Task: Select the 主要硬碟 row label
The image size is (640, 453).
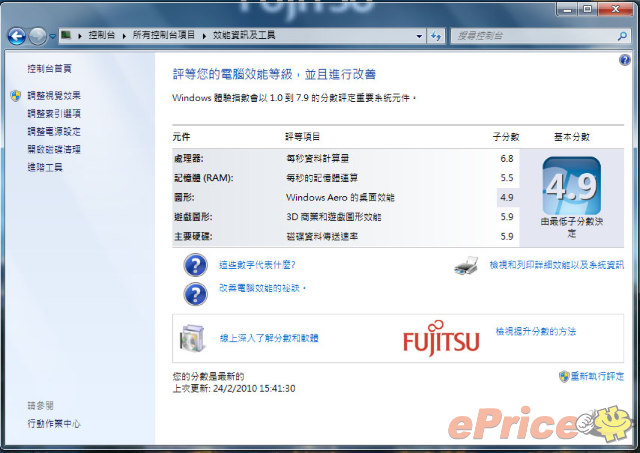Action: tap(193, 236)
